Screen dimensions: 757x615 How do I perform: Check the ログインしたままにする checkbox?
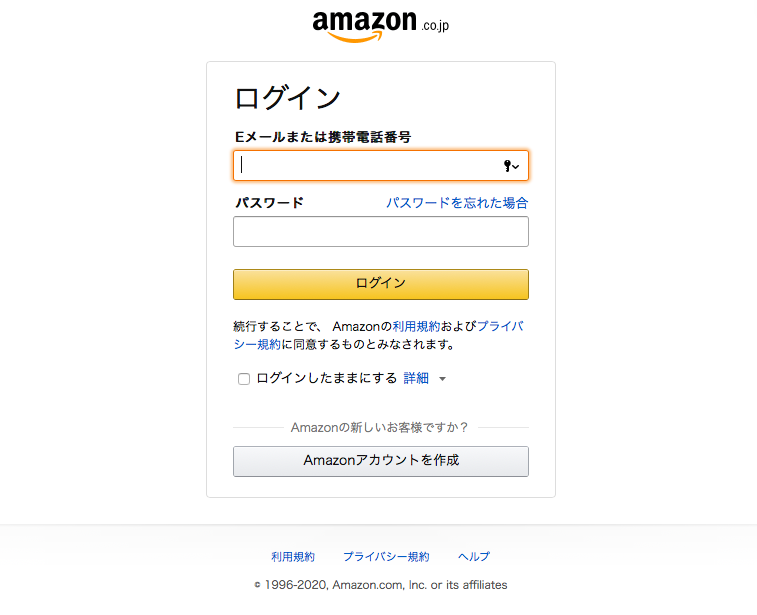[x=244, y=379]
